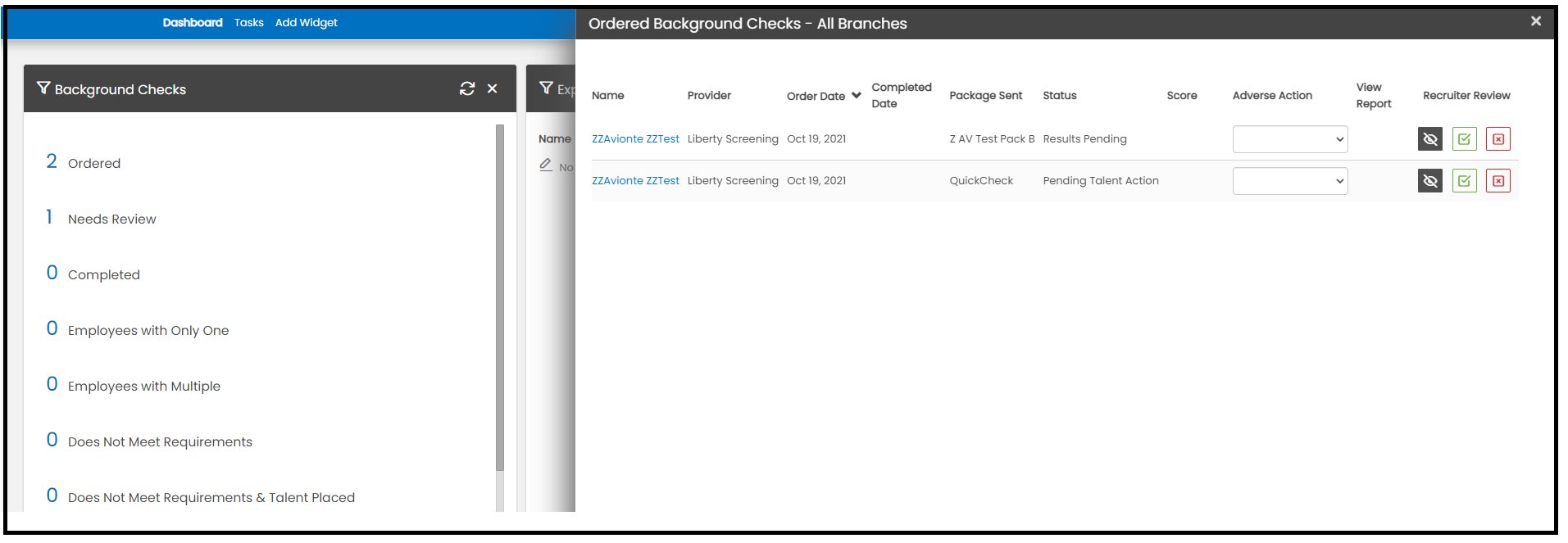Open the 0 Completed item
The height and width of the screenshot is (543, 1568).
pos(93,274)
